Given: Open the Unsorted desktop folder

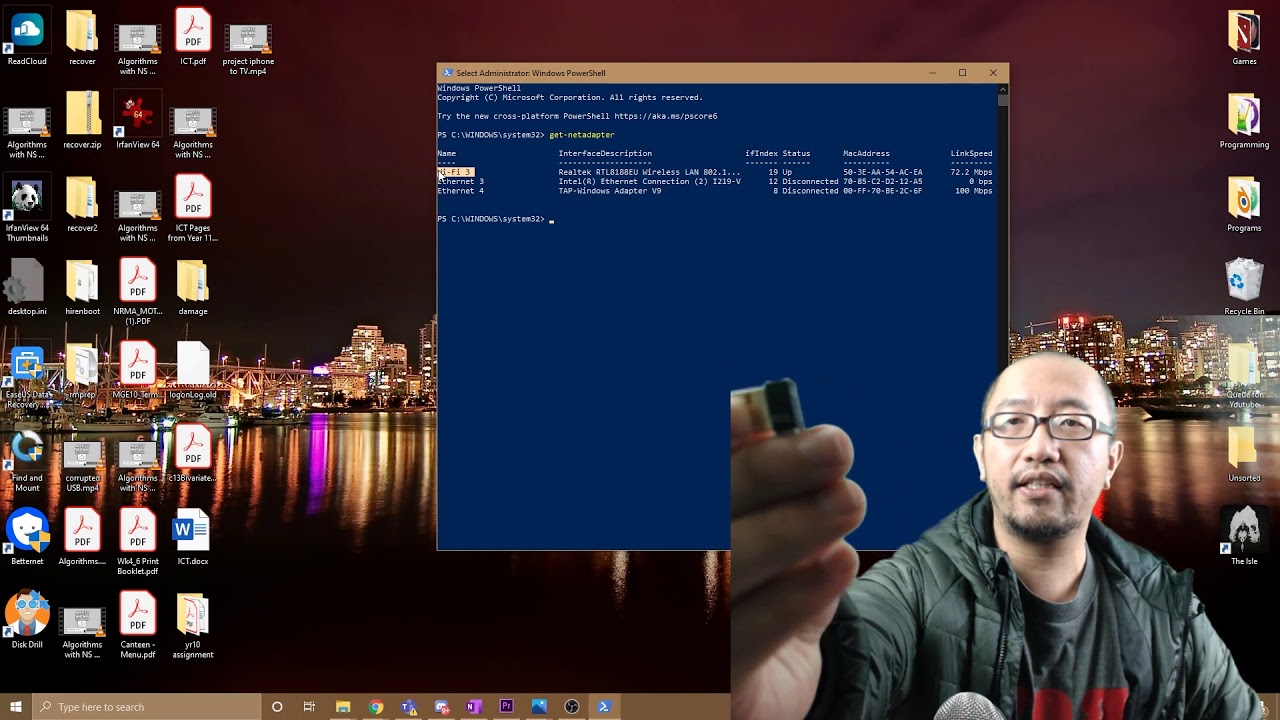Looking at the screenshot, I should click(x=1244, y=455).
